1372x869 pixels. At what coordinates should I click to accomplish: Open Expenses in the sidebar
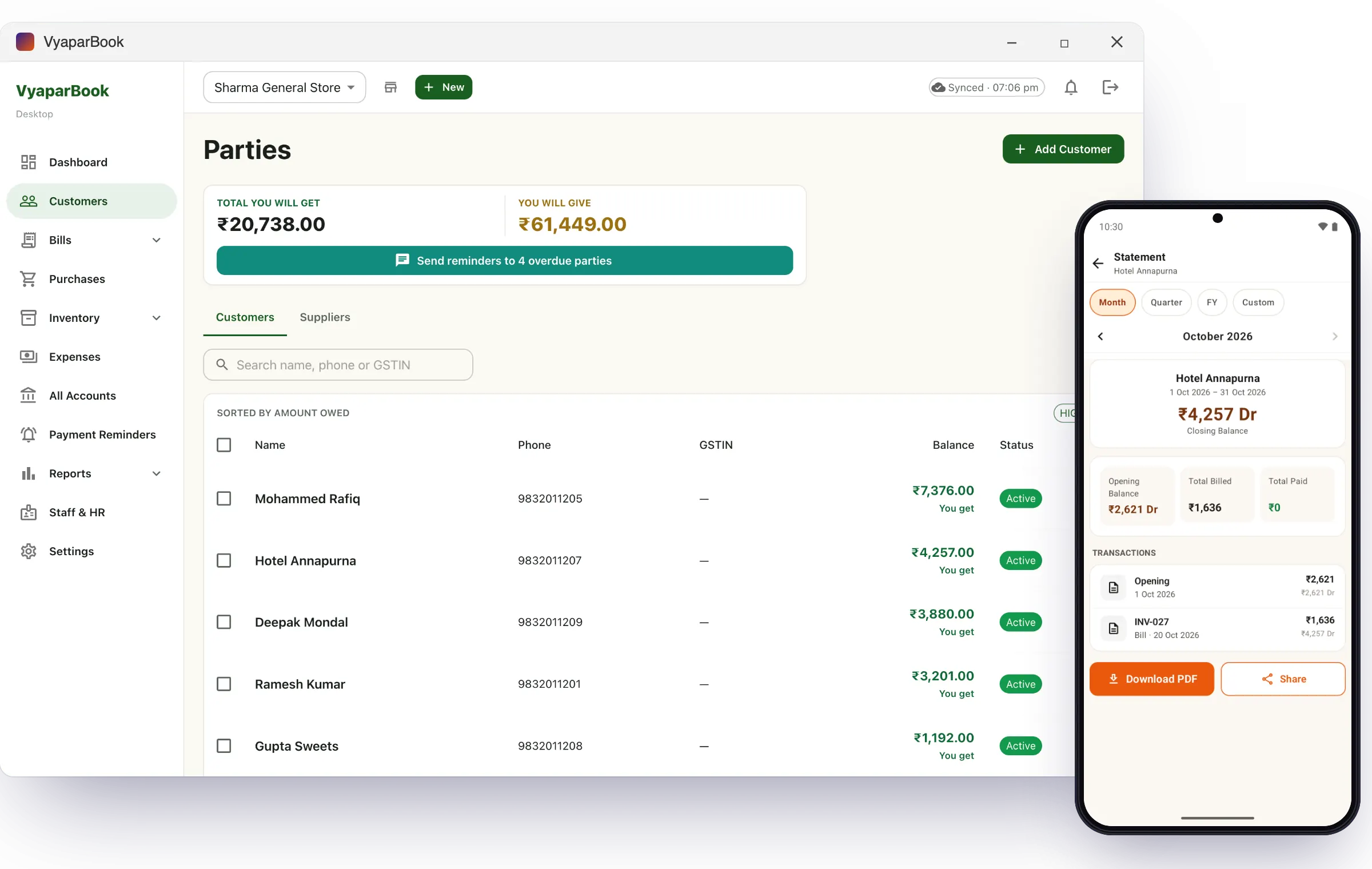[x=91, y=357]
